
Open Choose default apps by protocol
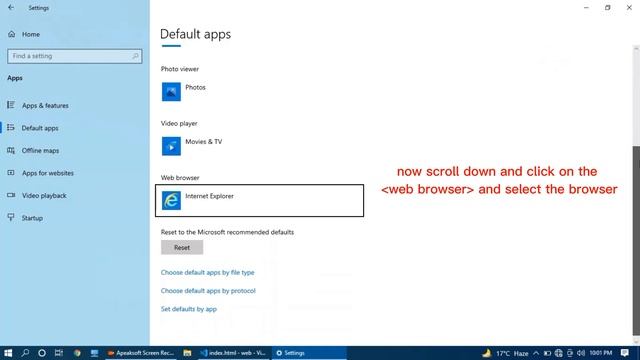coord(208,291)
